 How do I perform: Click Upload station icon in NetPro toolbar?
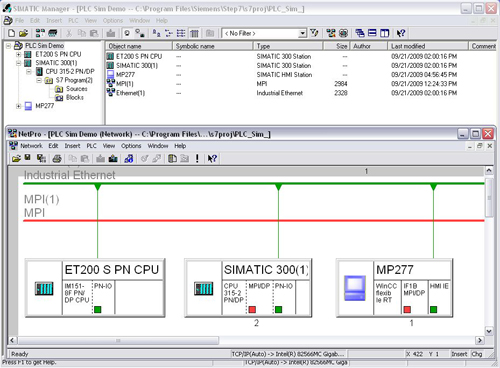coord(113,159)
